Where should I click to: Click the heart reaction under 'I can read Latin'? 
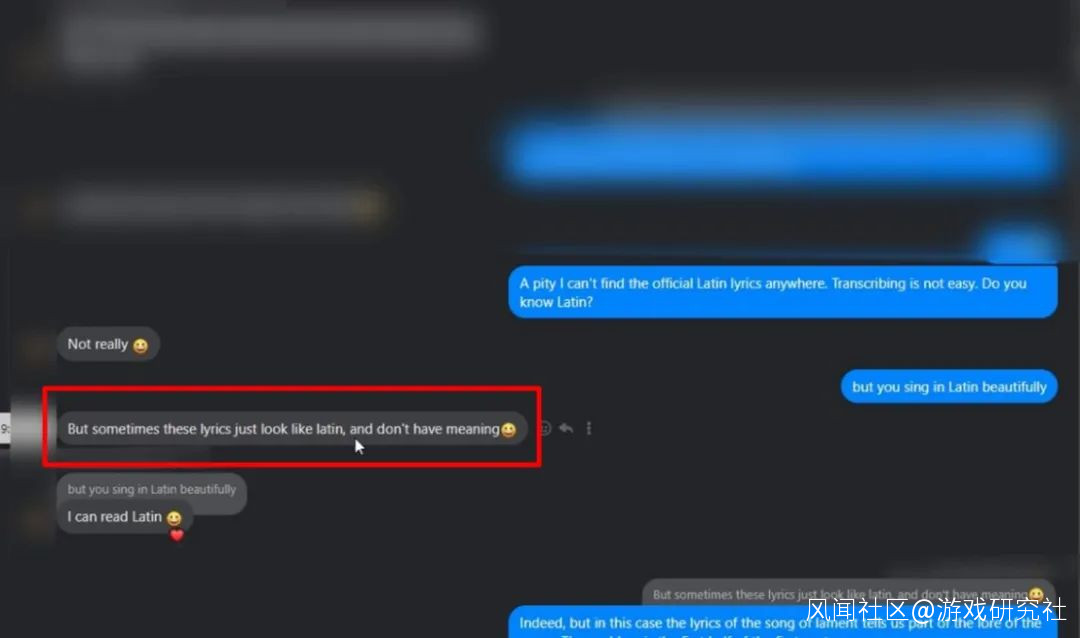[177, 535]
